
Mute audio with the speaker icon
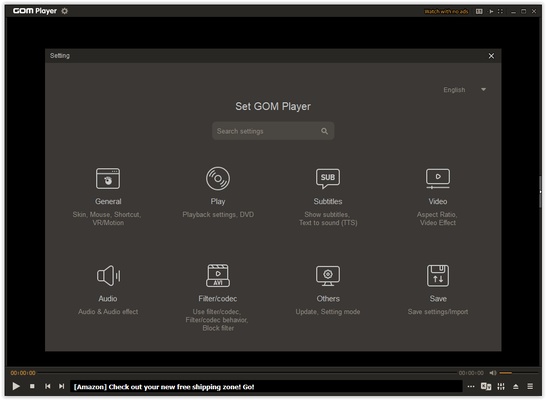click(493, 373)
